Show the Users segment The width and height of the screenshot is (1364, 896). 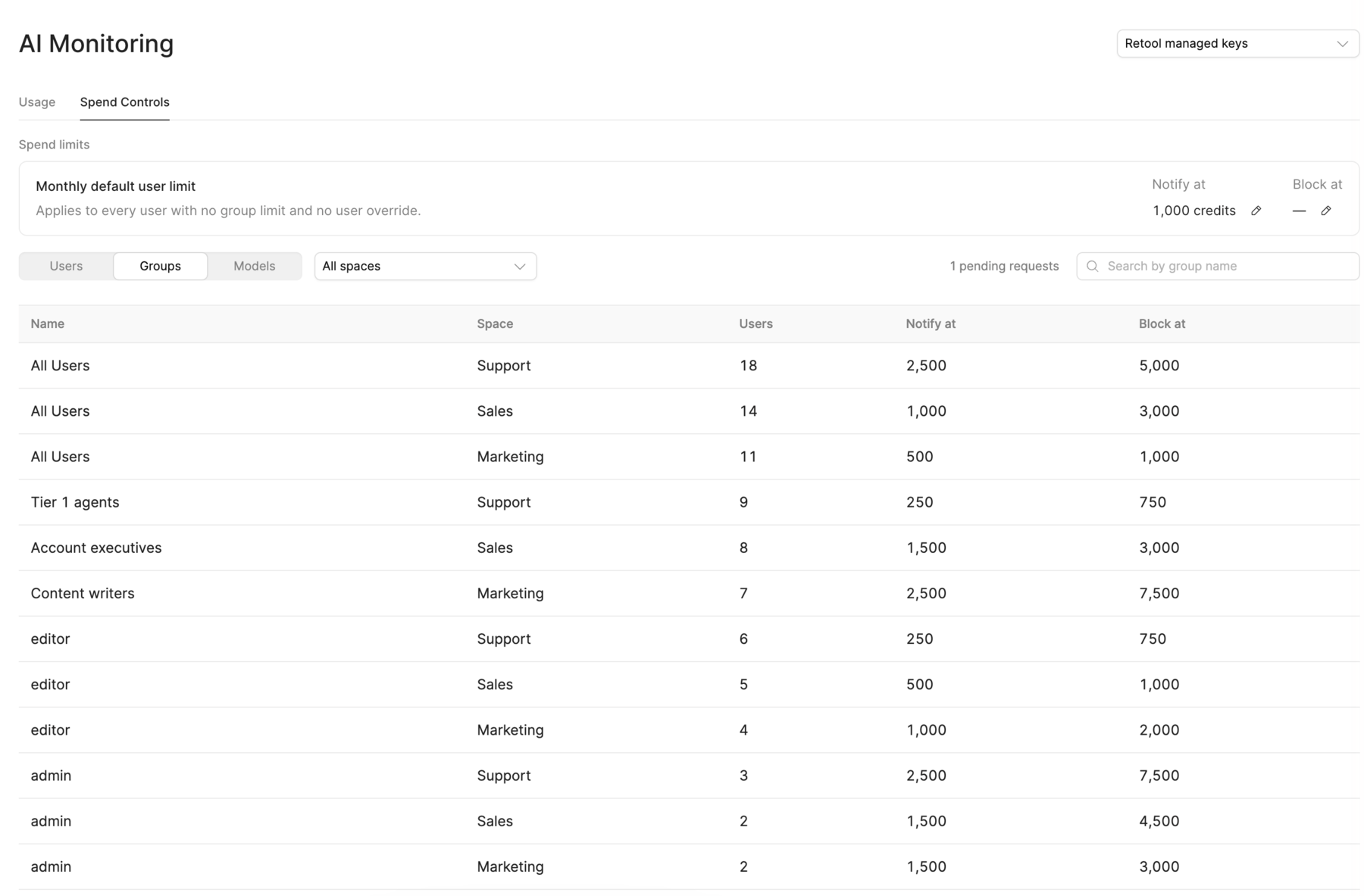coord(66,266)
